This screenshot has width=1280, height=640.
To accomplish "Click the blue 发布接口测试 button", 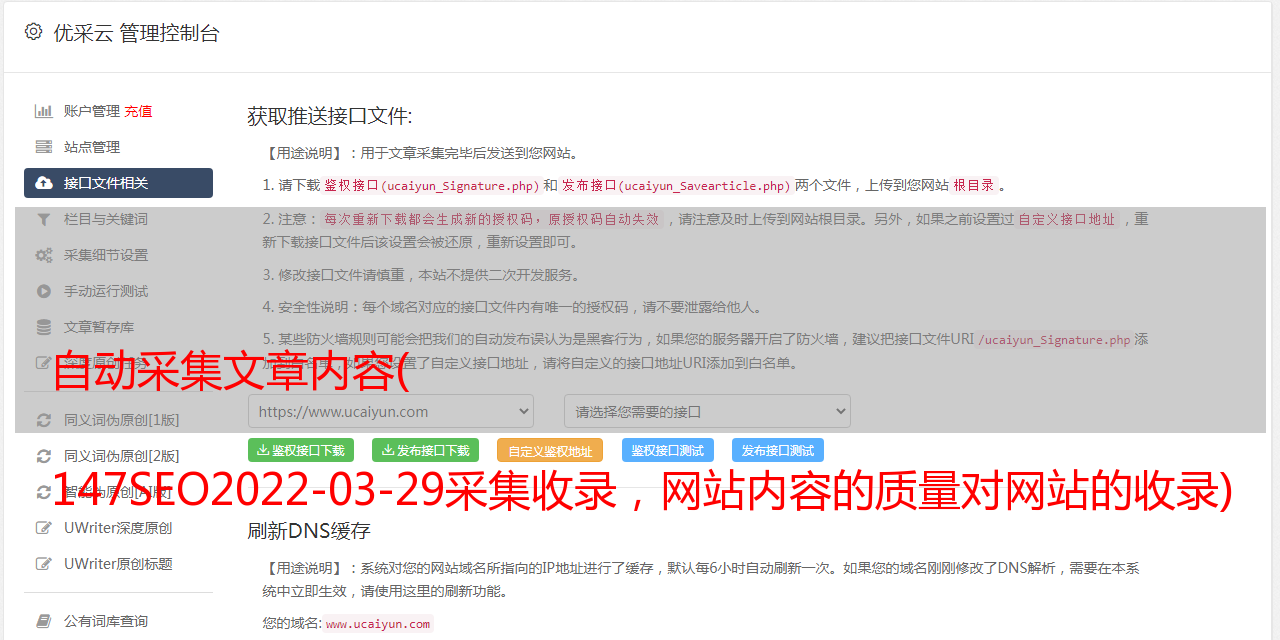I will (778, 450).
